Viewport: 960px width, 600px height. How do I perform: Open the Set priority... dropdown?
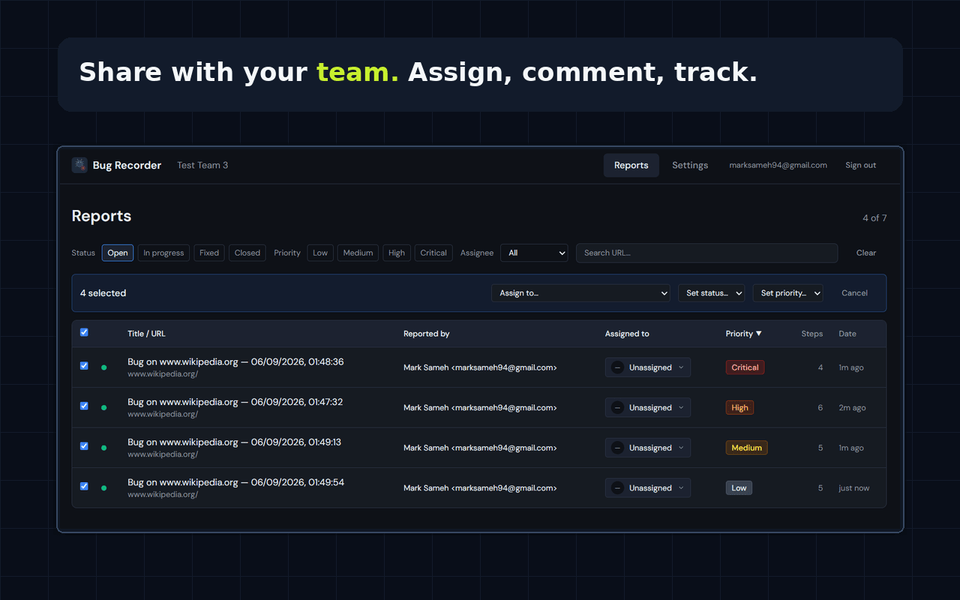[788, 293]
